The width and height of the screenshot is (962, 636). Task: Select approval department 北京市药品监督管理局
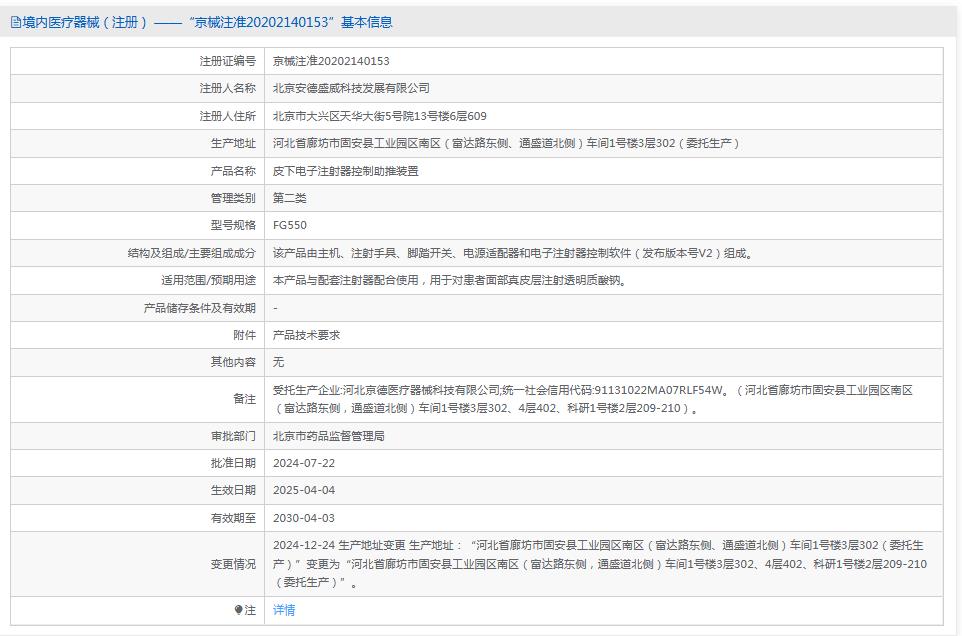tap(329, 436)
